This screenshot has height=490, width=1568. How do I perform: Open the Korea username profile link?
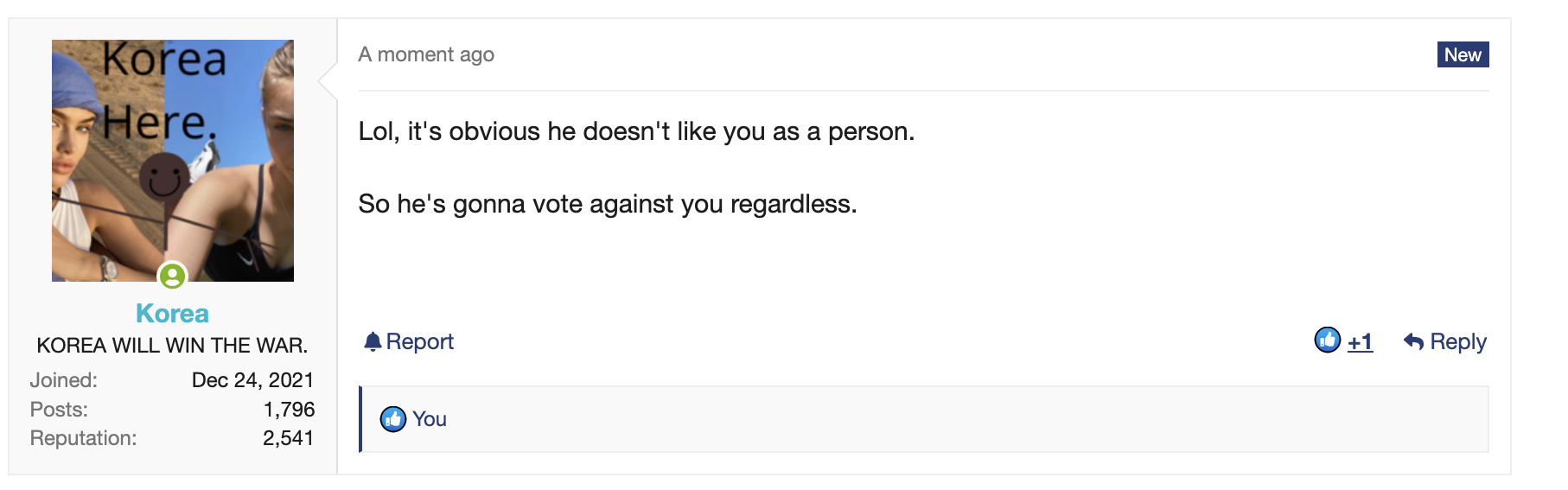(173, 313)
